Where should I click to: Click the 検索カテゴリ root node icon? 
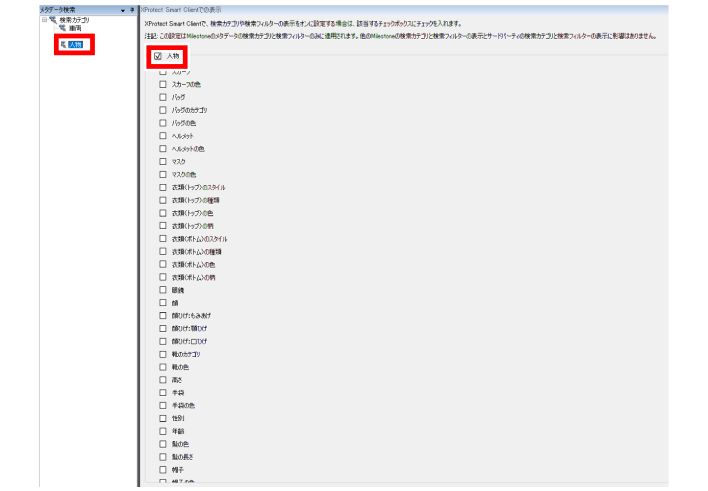click(x=53, y=20)
